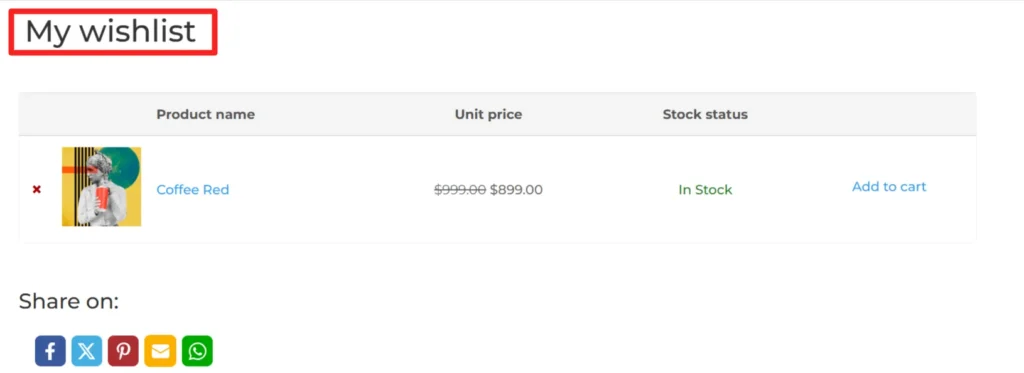Open the Coffee Red product link

click(x=193, y=189)
